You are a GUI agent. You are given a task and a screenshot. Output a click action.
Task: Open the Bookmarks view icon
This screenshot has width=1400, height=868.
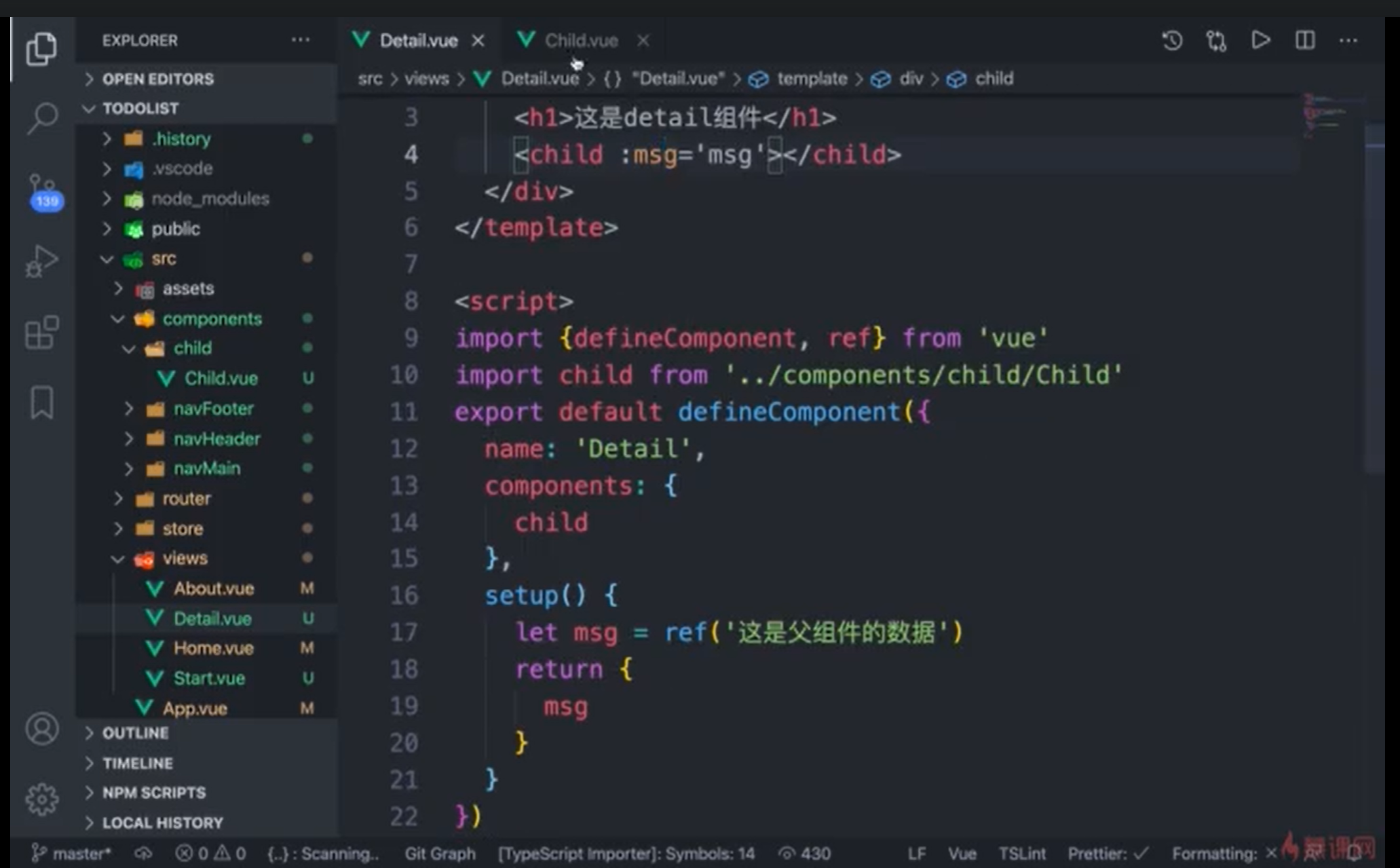43,402
